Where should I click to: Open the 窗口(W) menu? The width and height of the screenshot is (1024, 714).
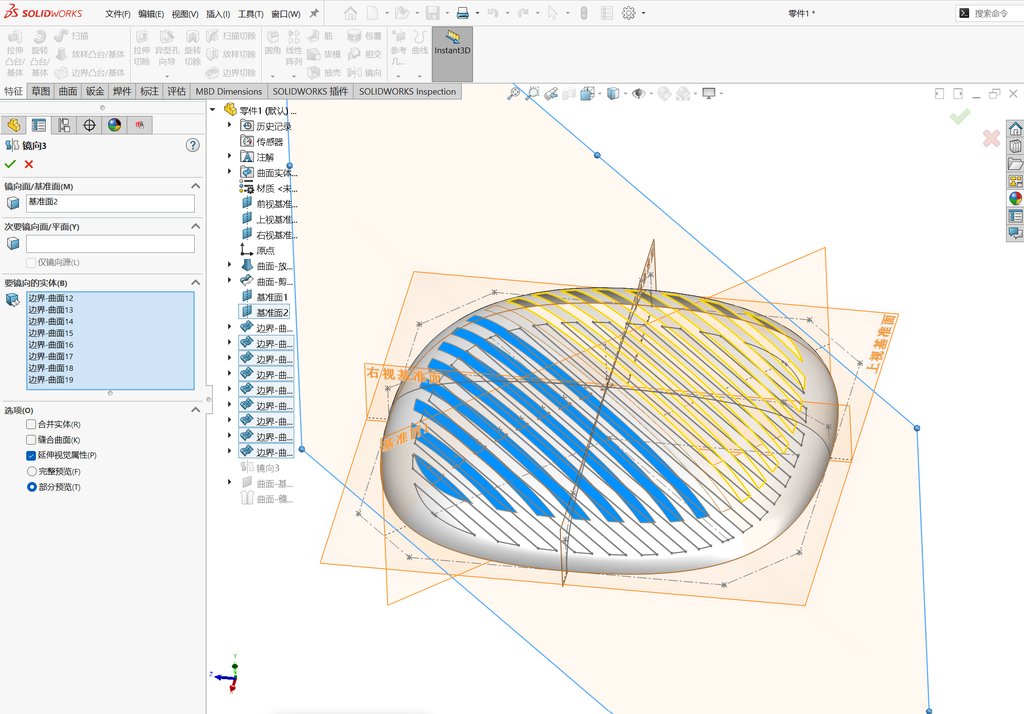(x=286, y=14)
